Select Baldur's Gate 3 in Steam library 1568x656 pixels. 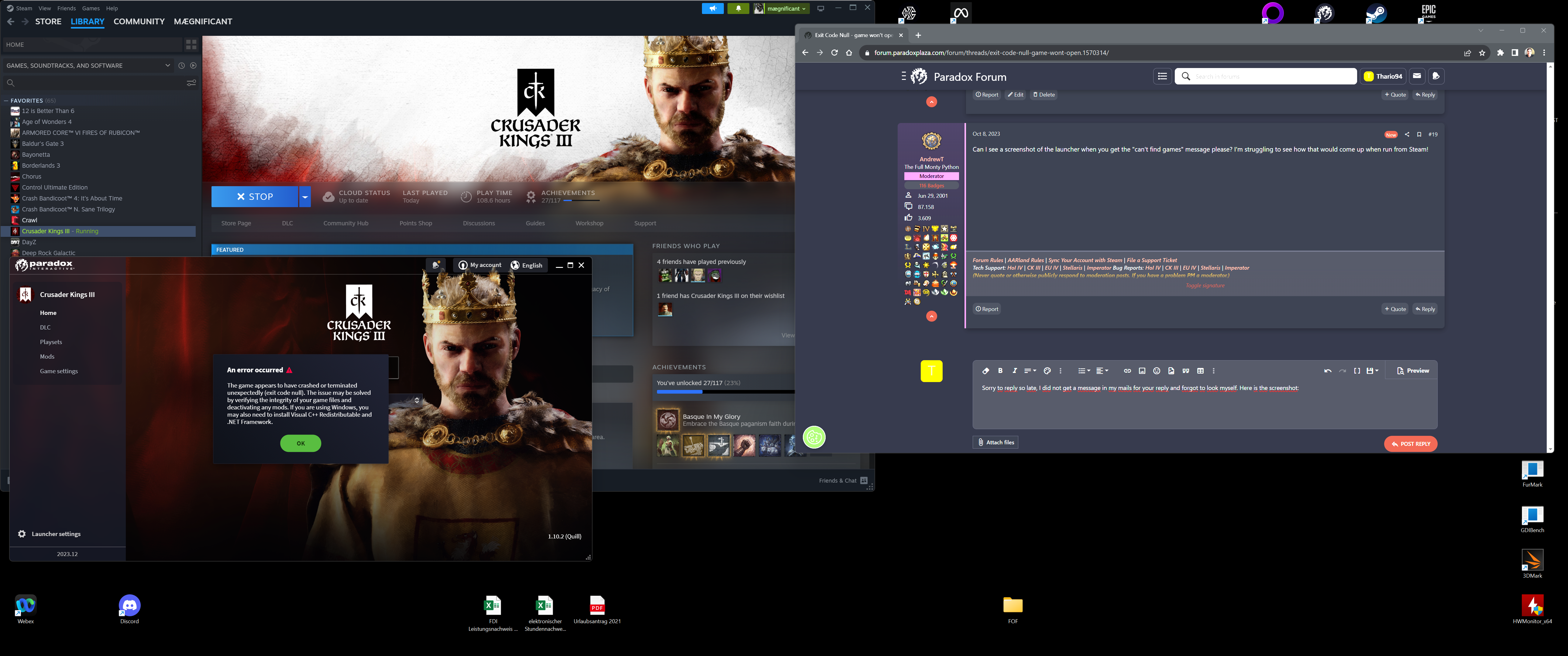(x=43, y=144)
